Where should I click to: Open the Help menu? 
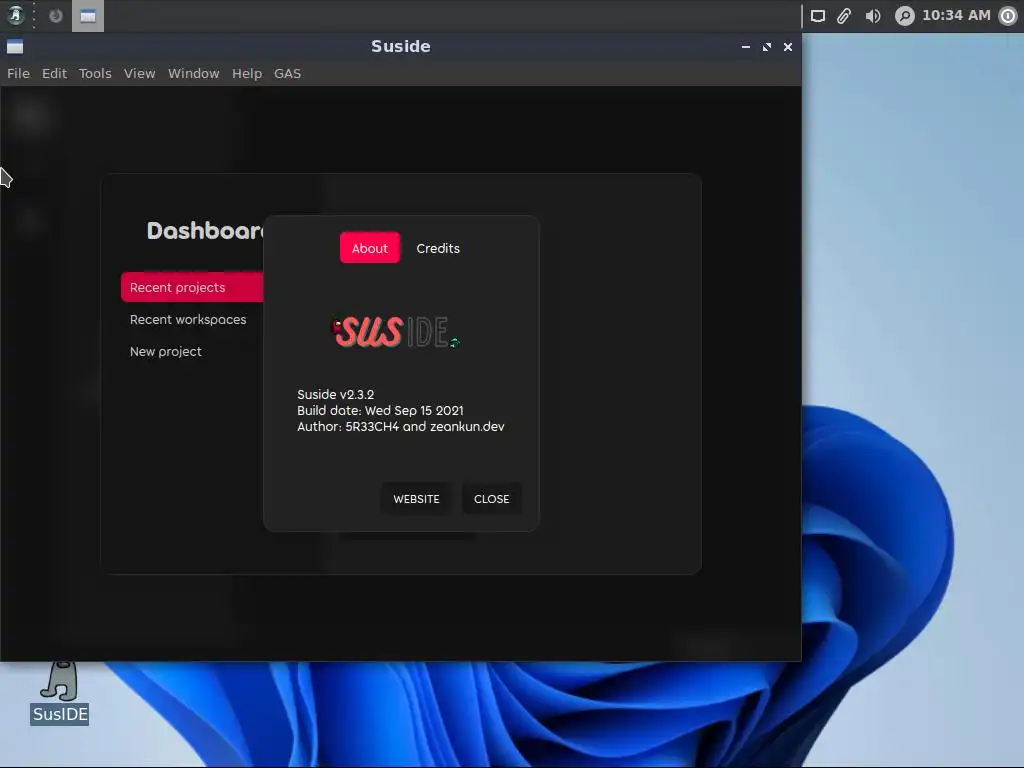[247, 73]
